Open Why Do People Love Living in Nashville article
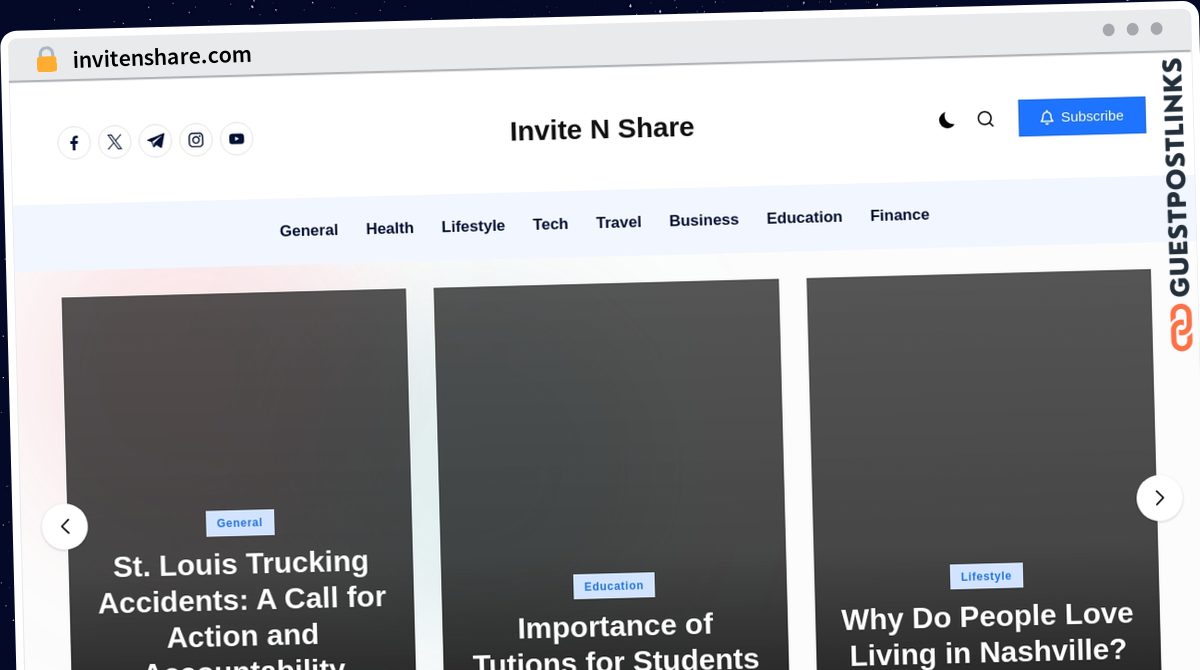Screen dimensions: 1200x670 click(988, 633)
